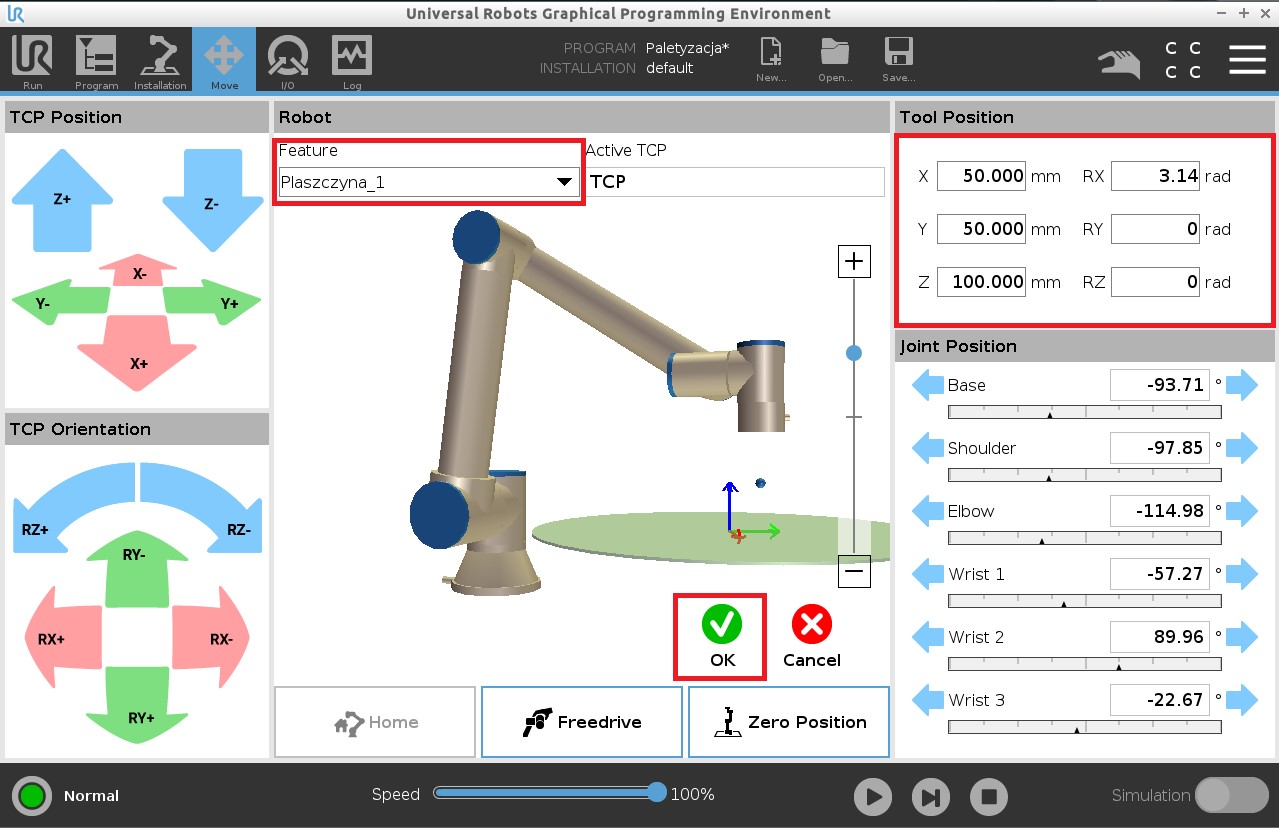Select the Move tab
1279x828 pixels.
pos(224,60)
